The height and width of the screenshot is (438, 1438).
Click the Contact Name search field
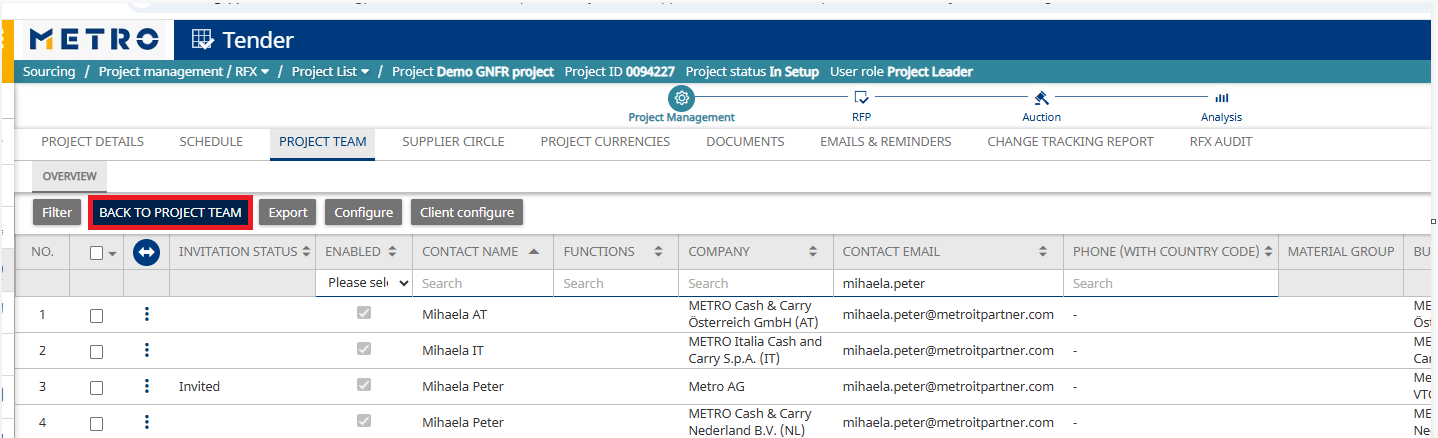coord(483,283)
